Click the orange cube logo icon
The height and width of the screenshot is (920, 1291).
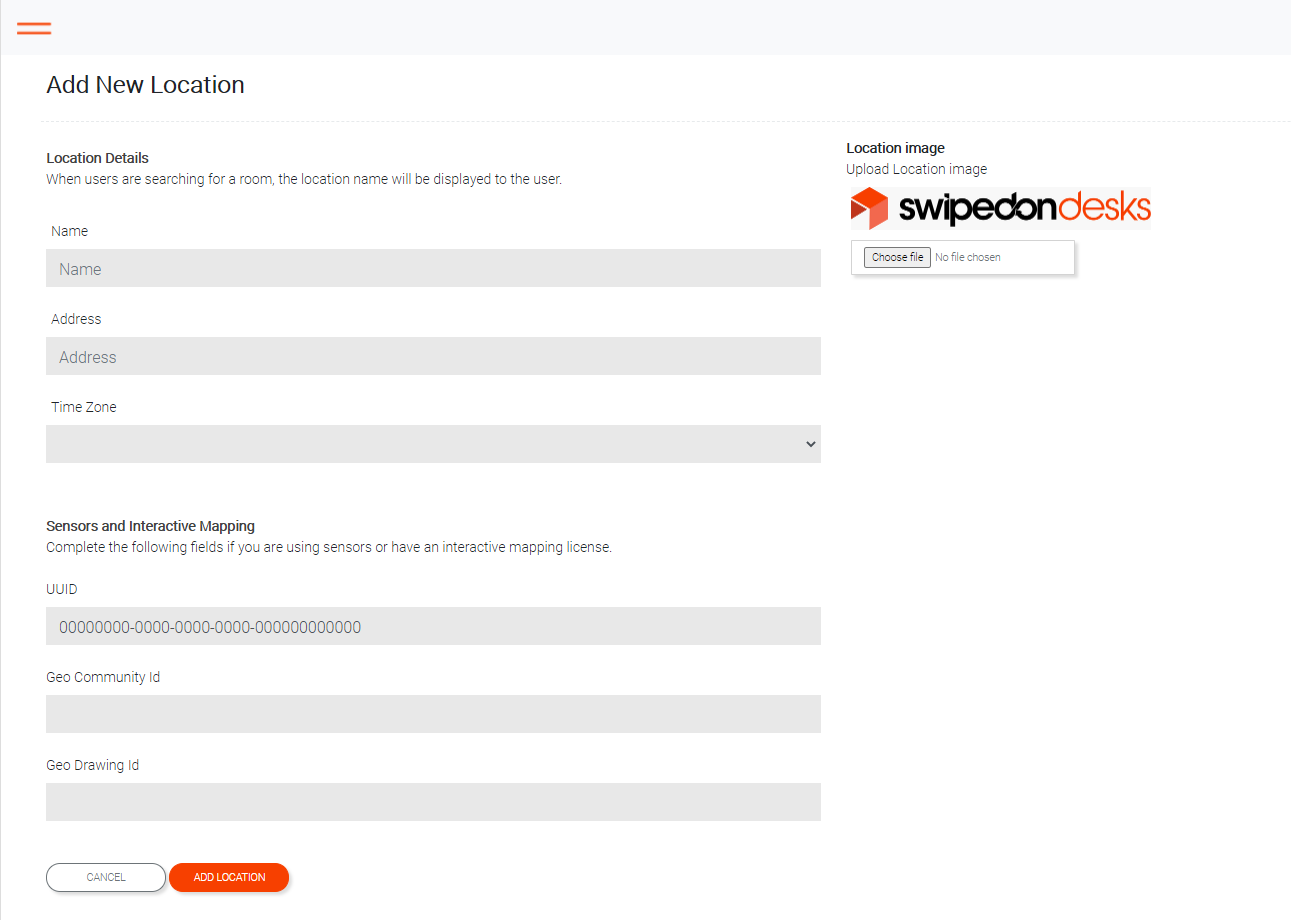tap(869, 208)
